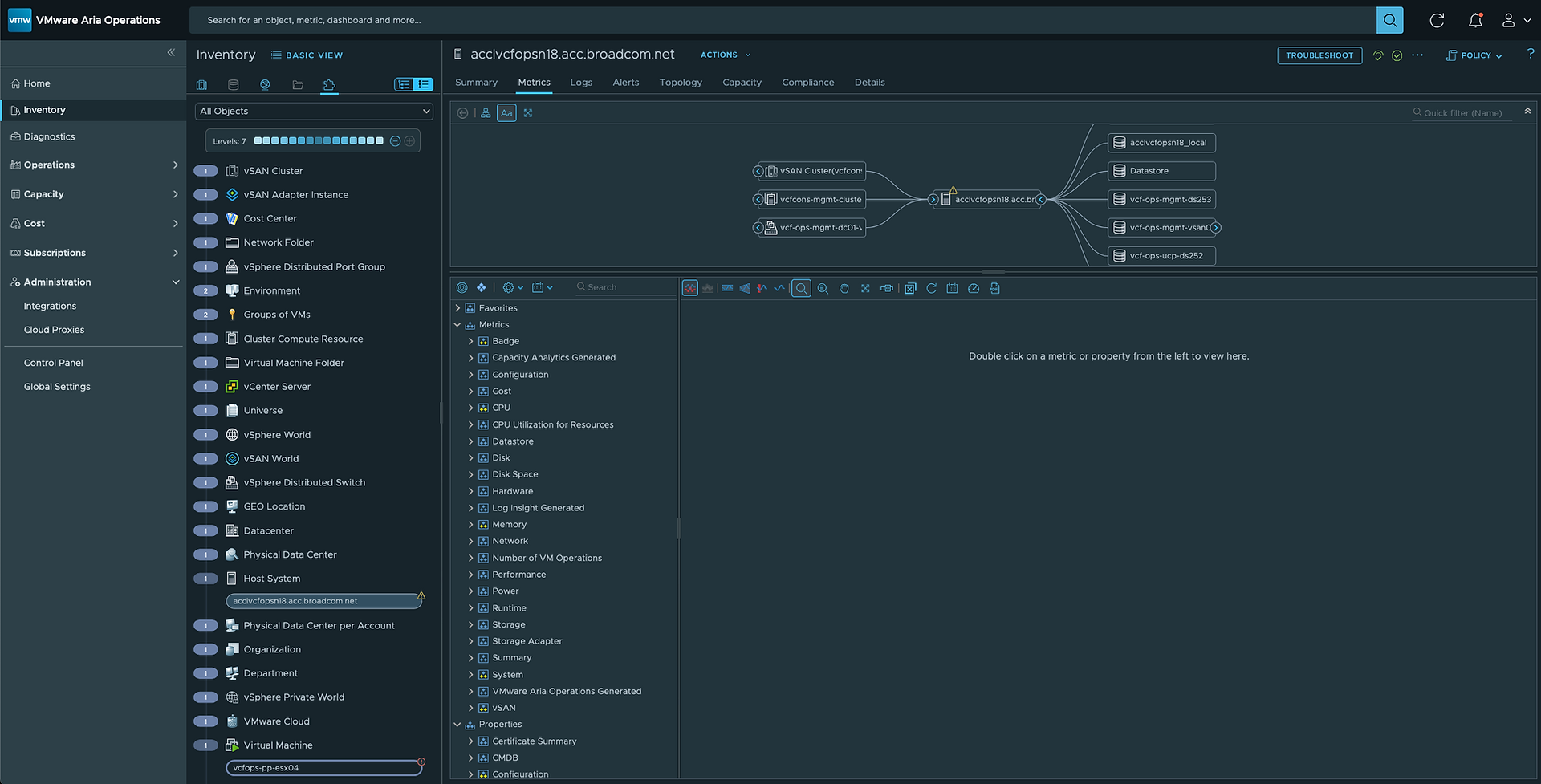Switch to the Alerts tab
This screenshot has width=1541, height=784.
point(626,83)
